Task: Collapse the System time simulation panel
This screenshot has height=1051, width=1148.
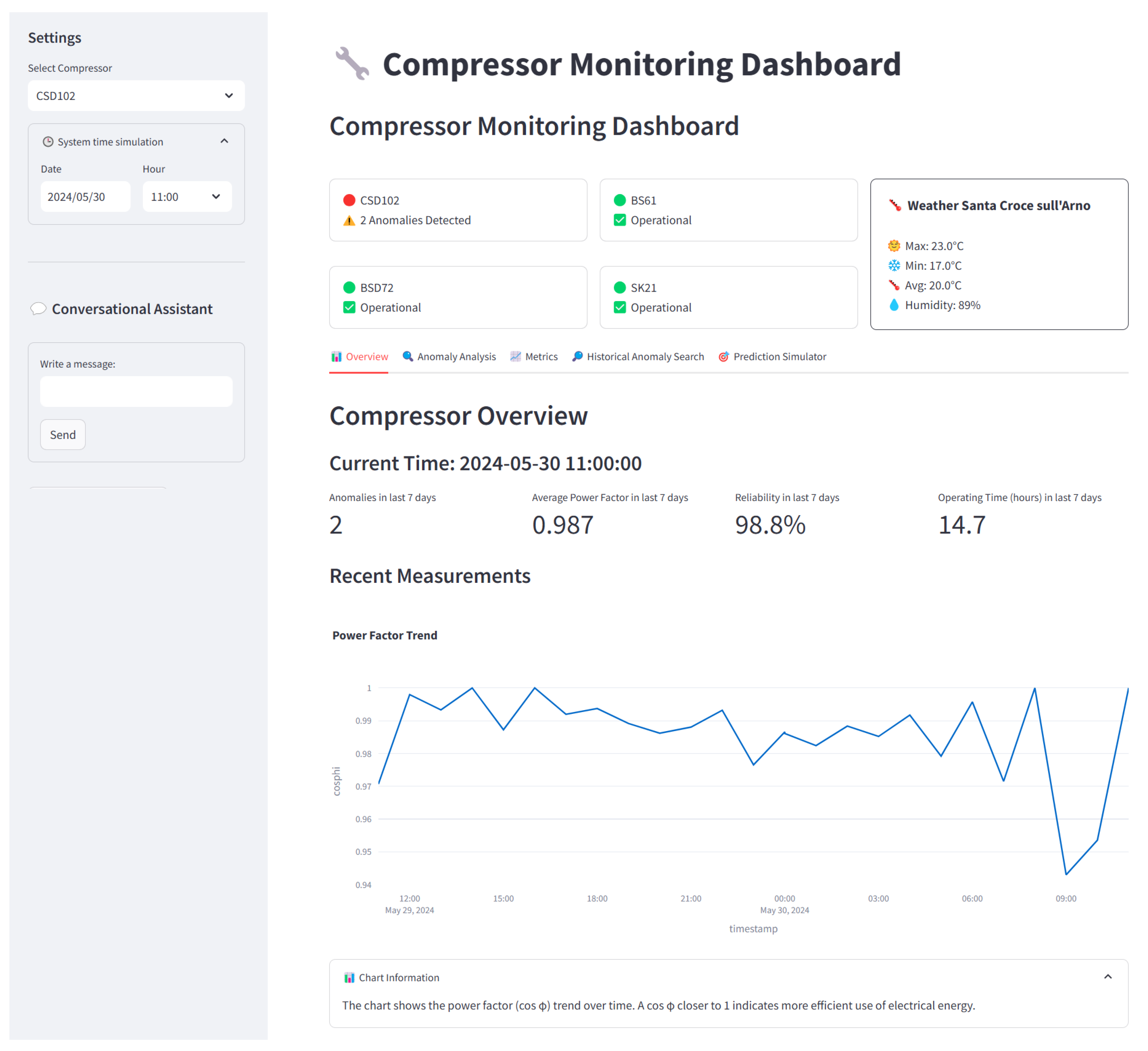Action: pyautogui.click(x=224, y=141)
